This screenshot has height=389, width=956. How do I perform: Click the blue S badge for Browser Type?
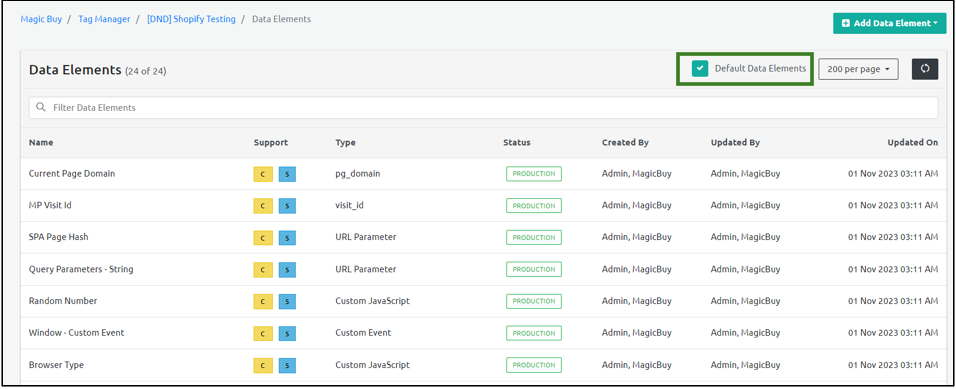[x=287, y=365]
